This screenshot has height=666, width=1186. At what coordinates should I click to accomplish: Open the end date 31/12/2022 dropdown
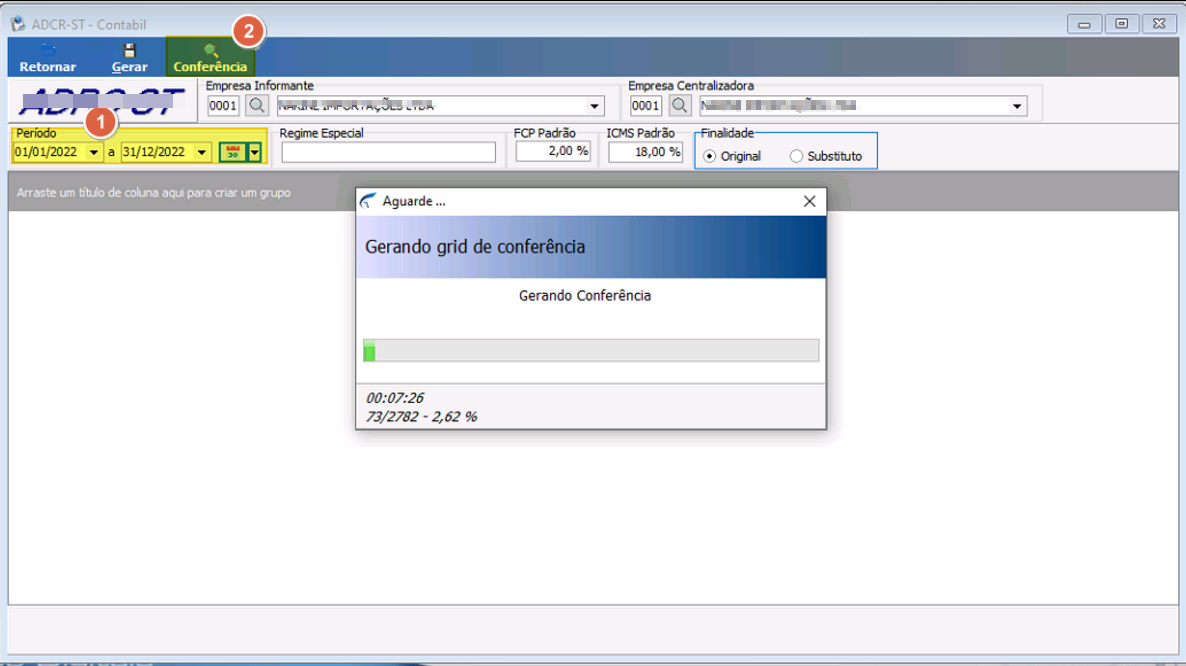(202, 153)
